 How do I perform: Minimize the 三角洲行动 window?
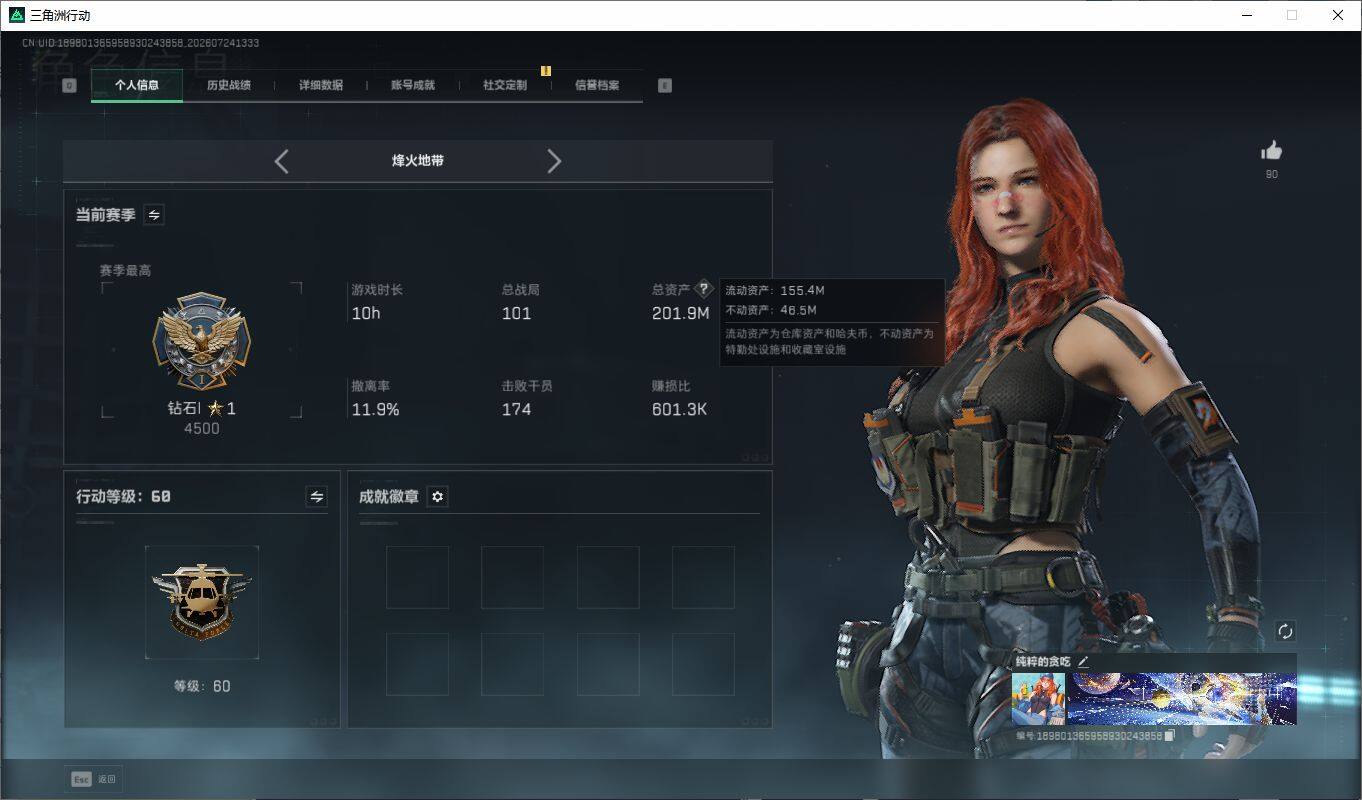pyautogui.click(x=1247, y=15)
